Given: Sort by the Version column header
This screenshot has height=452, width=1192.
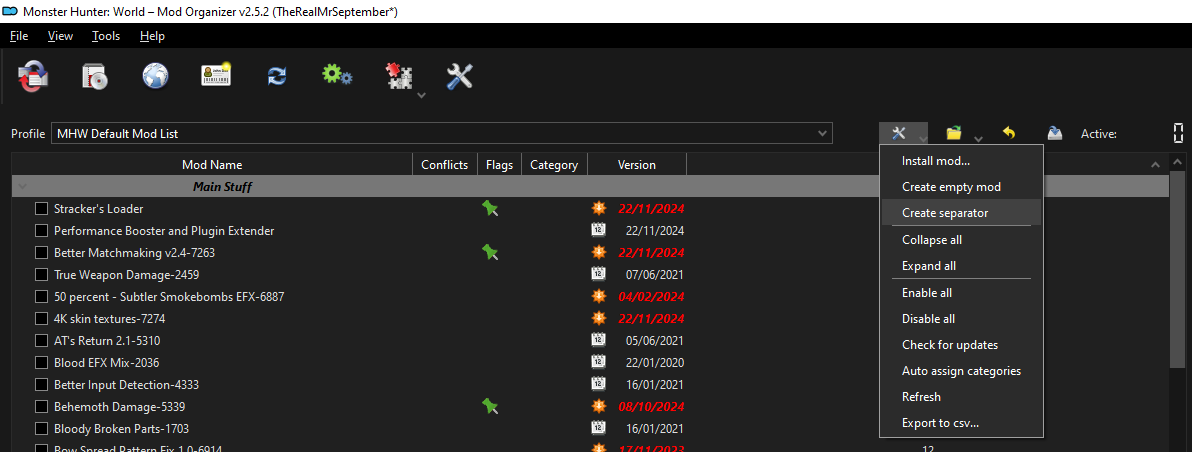Looking at the screenshot, I should pyautogui.click(x=637, y=165).
